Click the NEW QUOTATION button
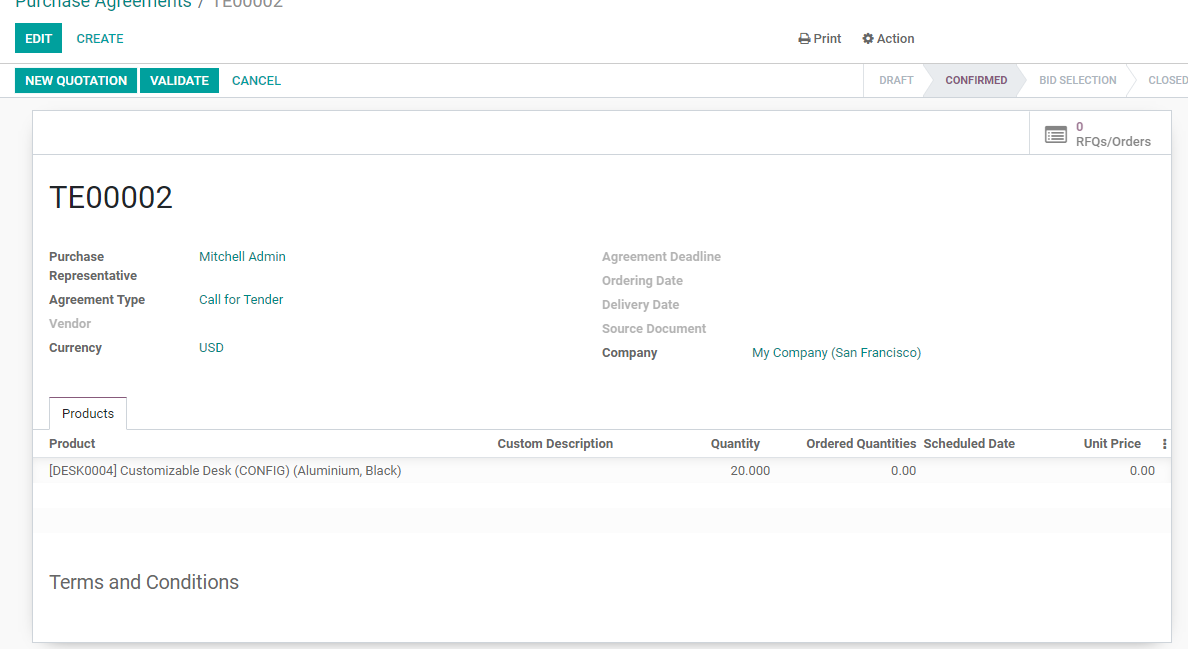The image size is (1188, 649). click(76, 81)
